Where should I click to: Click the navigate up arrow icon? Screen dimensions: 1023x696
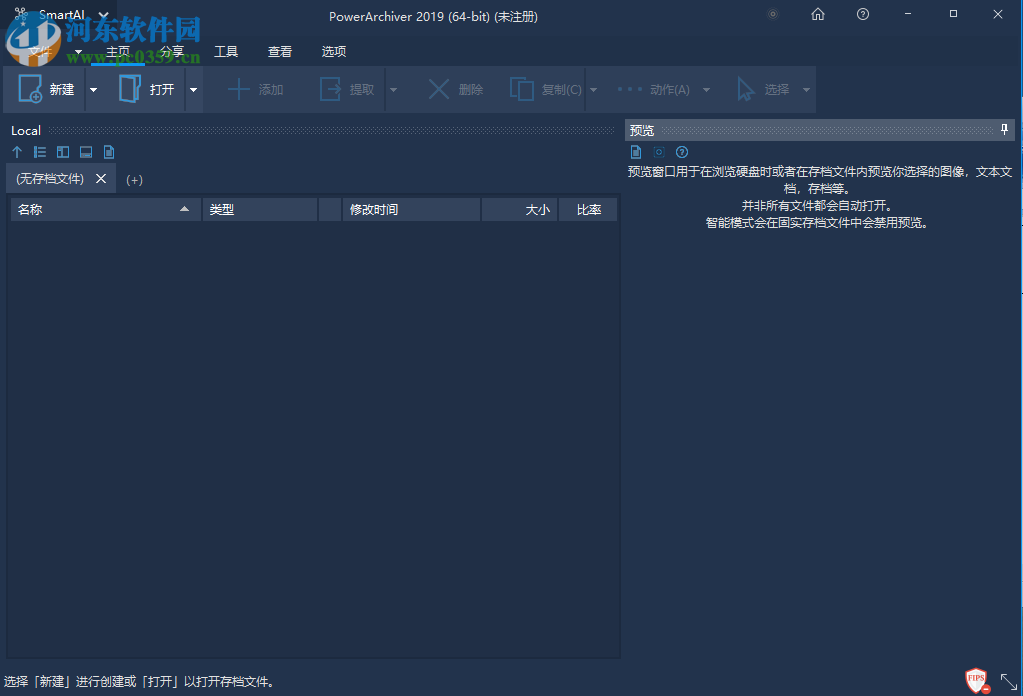16,151
